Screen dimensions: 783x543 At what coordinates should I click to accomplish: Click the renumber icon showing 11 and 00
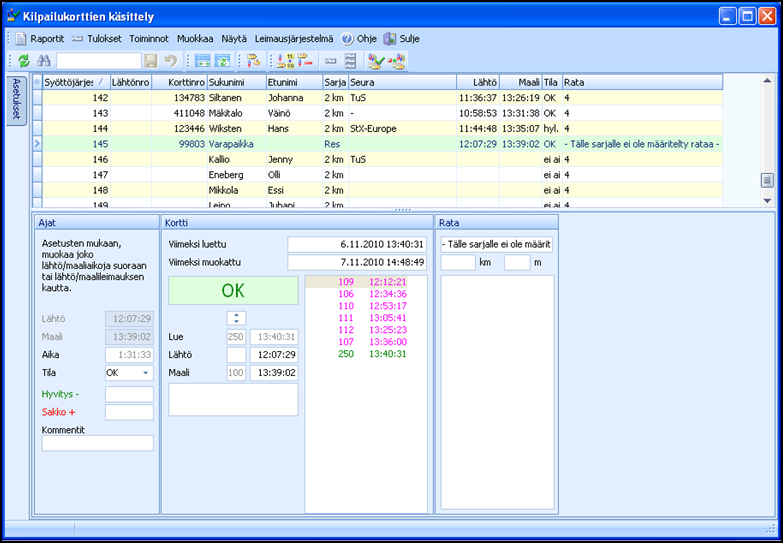pyautogui.click(x=286, y=61)
